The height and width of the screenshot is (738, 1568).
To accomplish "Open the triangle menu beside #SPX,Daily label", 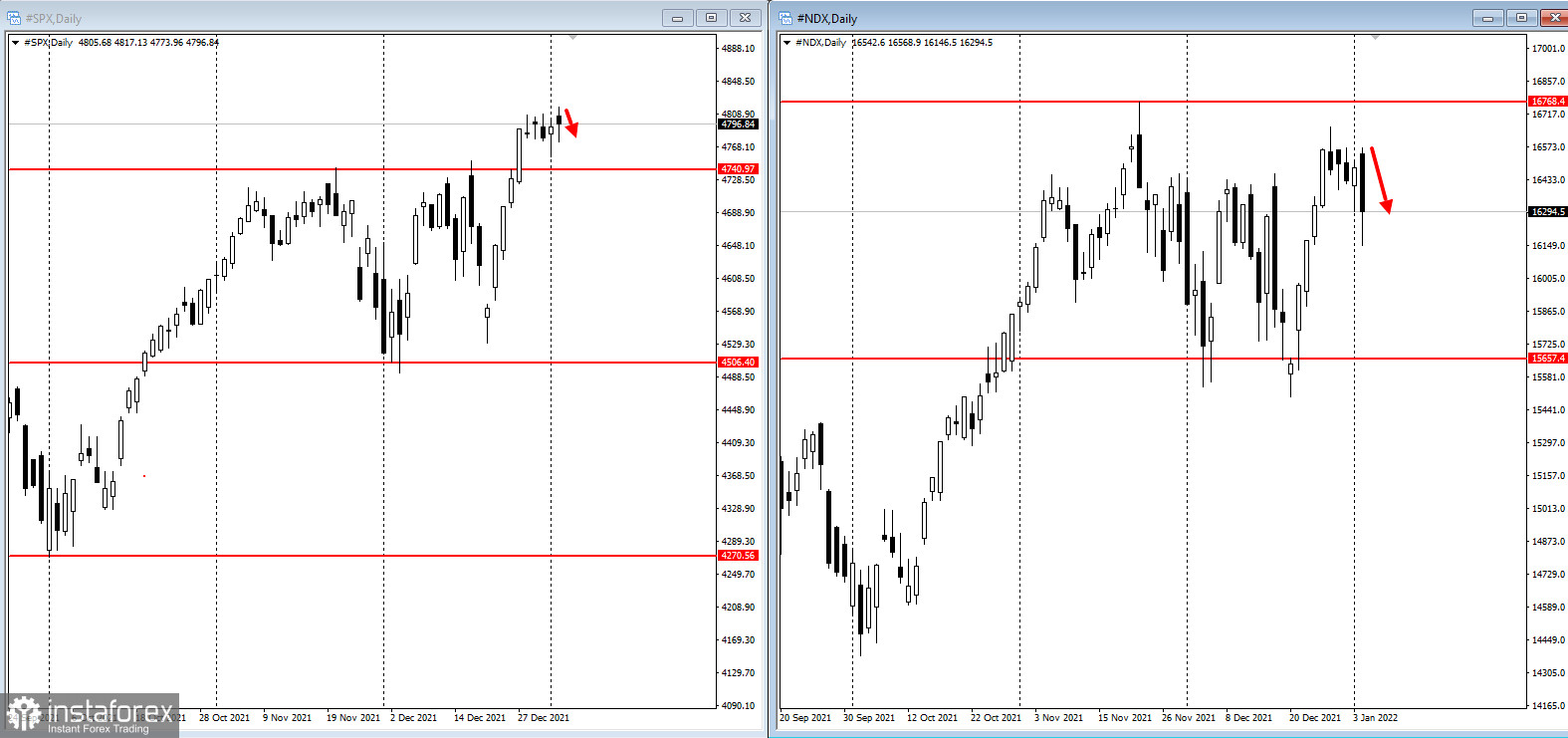I will (15, 43).
